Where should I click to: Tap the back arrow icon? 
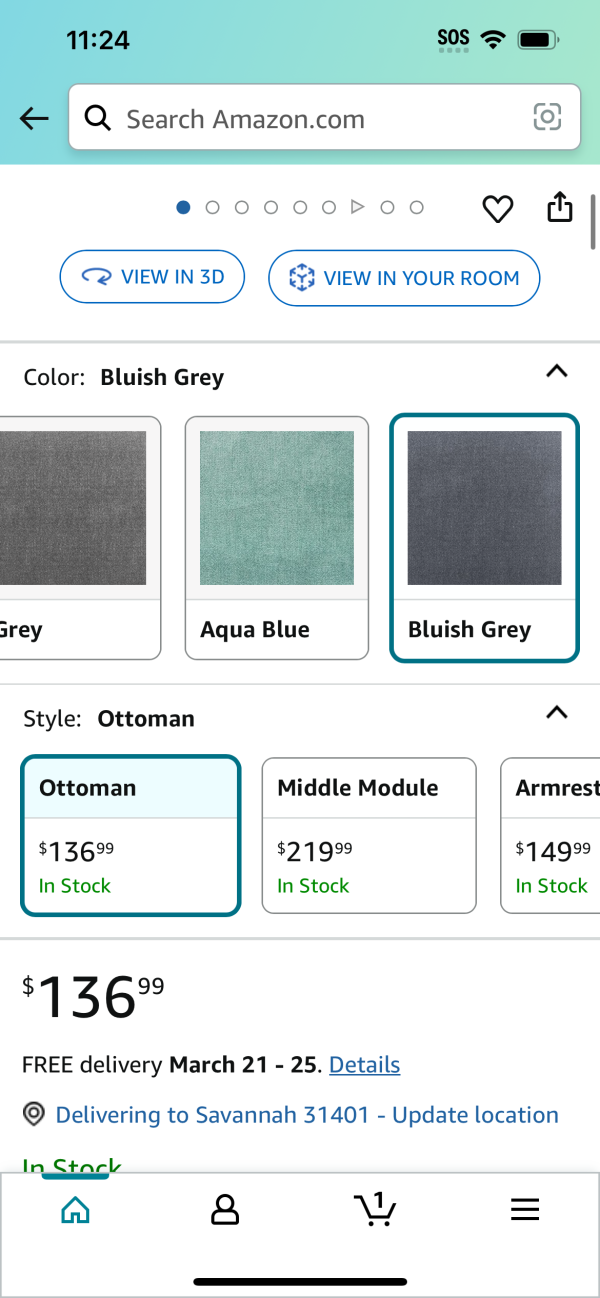[34, 119]
